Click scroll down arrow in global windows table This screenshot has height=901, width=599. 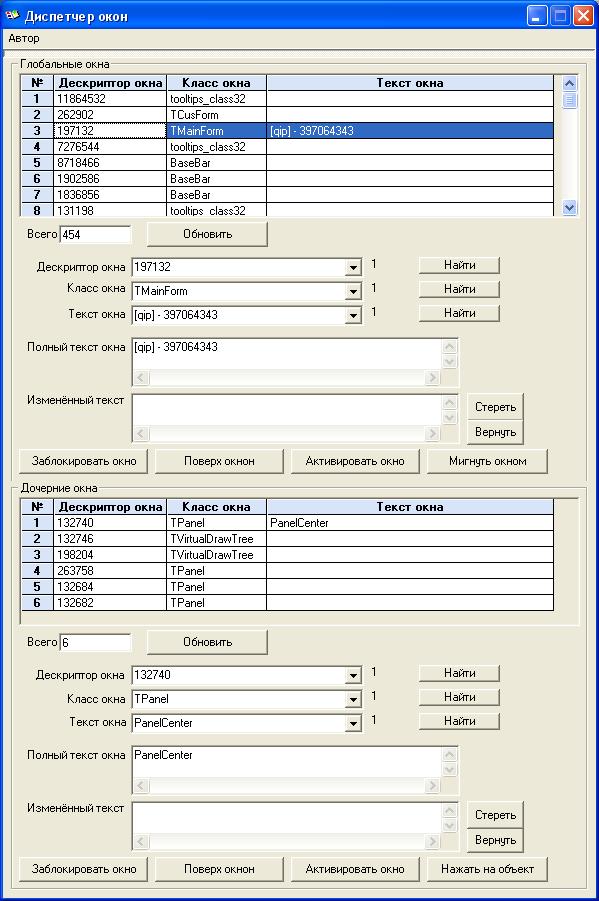point(569,207)
